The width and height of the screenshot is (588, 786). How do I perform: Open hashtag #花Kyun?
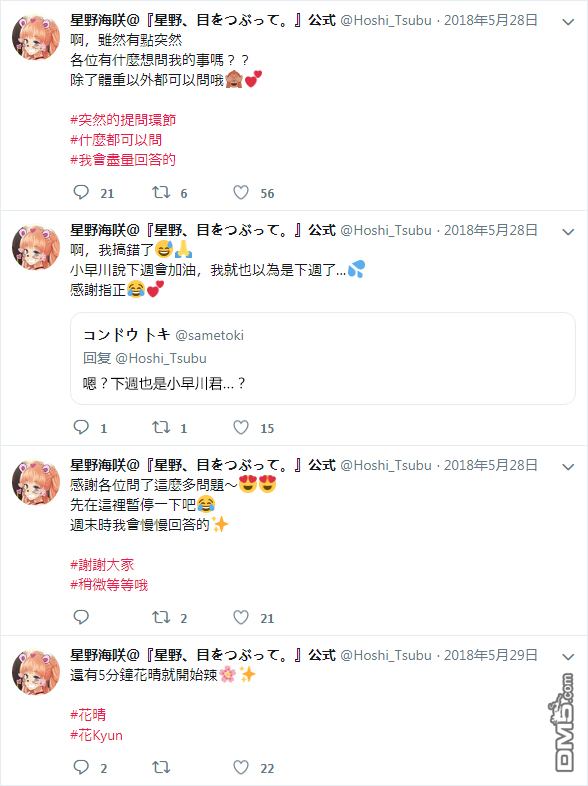point(96,735)
